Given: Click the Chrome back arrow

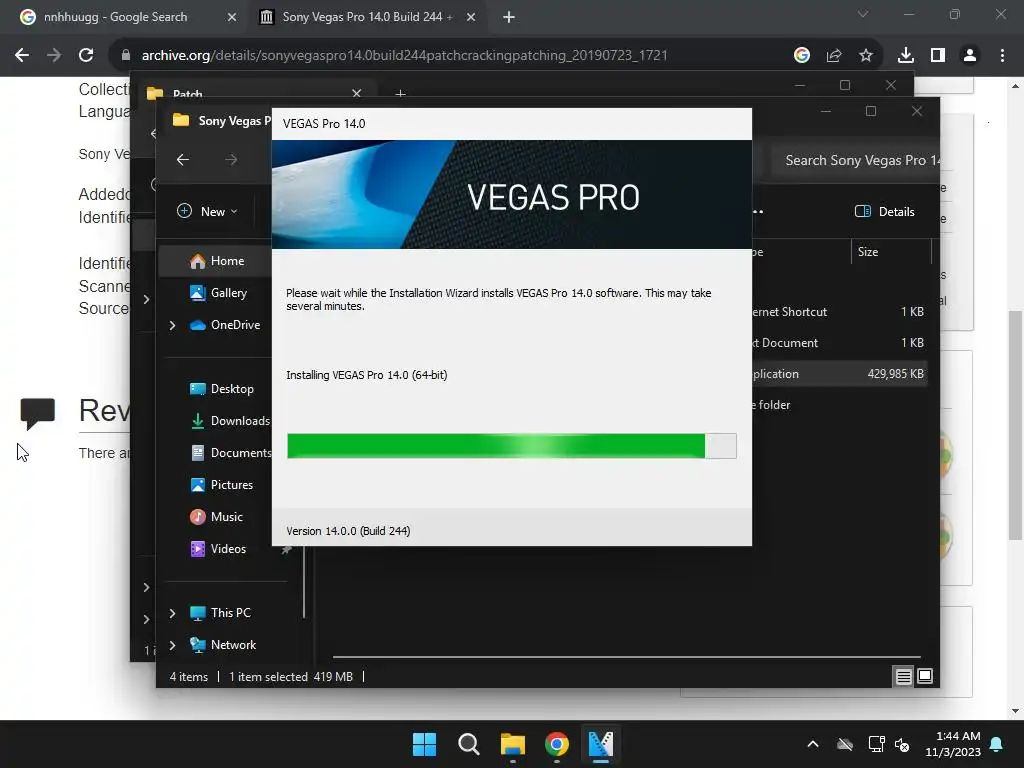Looking at the screenshot, I should click(x=22, y=56).
